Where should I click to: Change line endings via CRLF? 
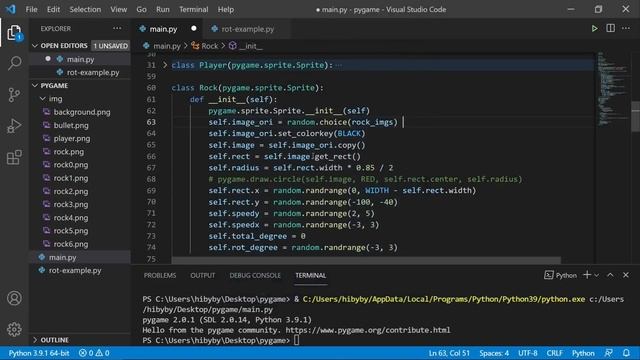(x=555, y=353)
